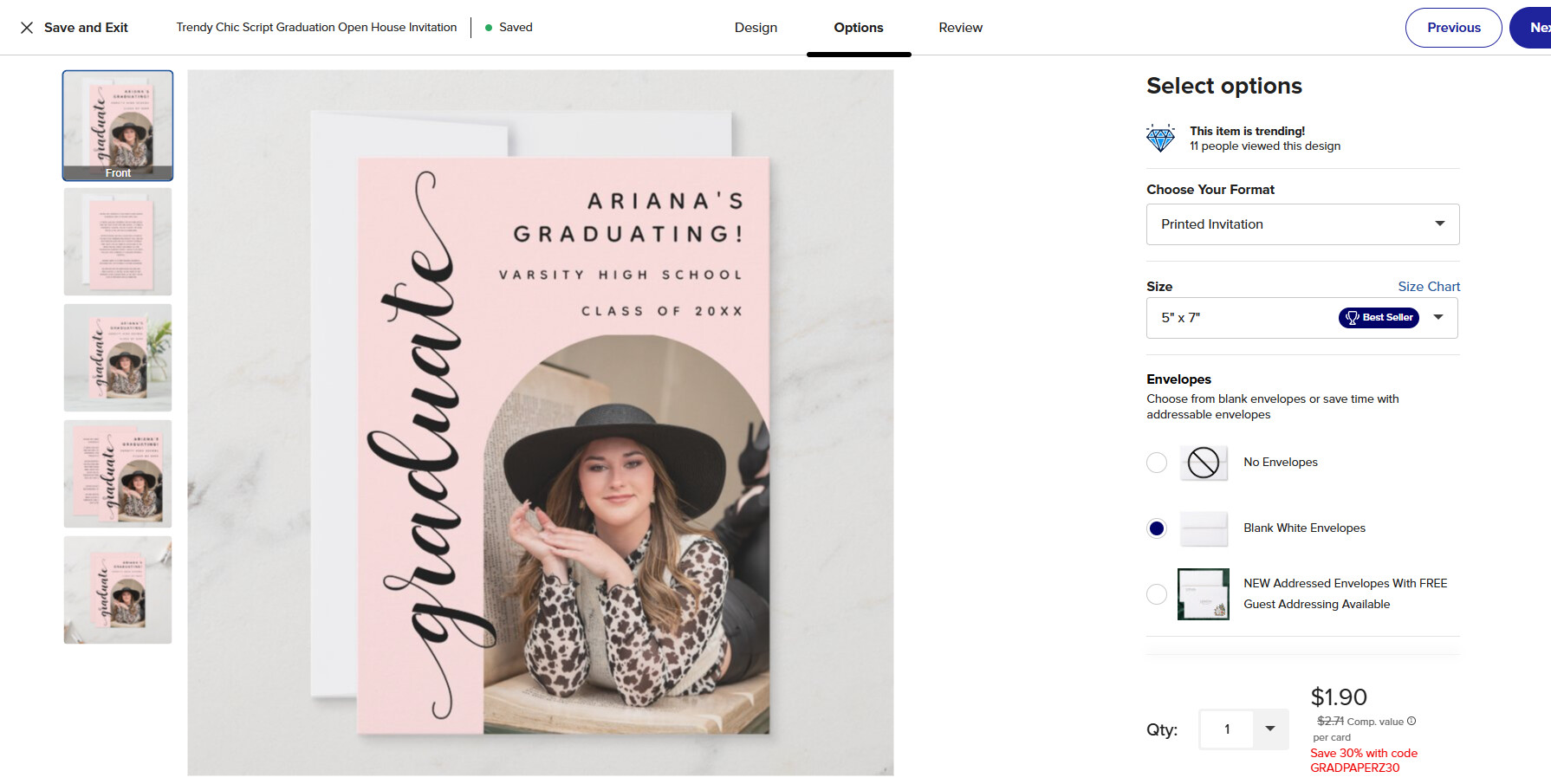Select the third thumbnail with plant
The width and height of the screenshot is (1551, 784).
[118, 358]
